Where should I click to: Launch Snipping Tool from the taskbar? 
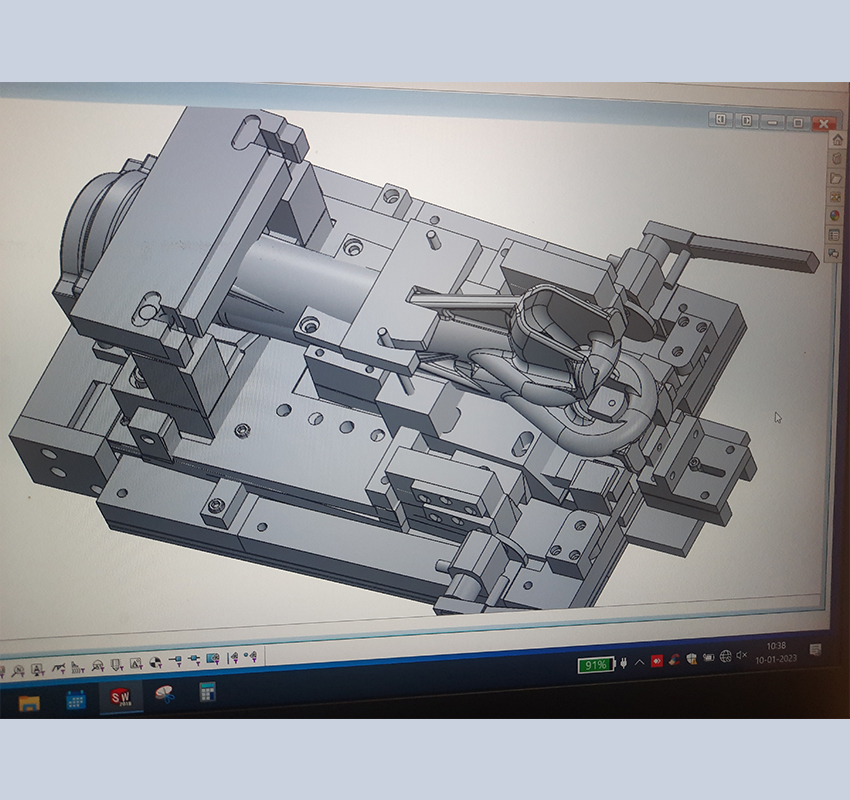[164, 694]
